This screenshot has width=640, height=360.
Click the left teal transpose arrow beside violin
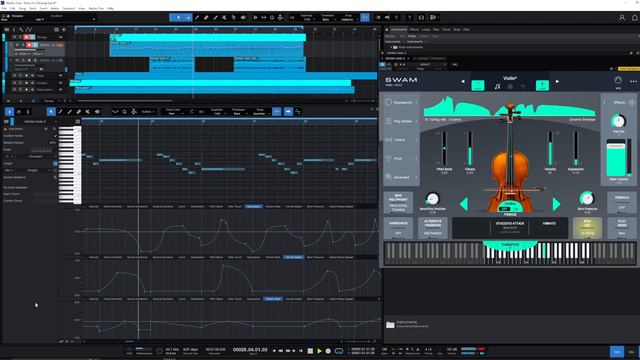464,204
